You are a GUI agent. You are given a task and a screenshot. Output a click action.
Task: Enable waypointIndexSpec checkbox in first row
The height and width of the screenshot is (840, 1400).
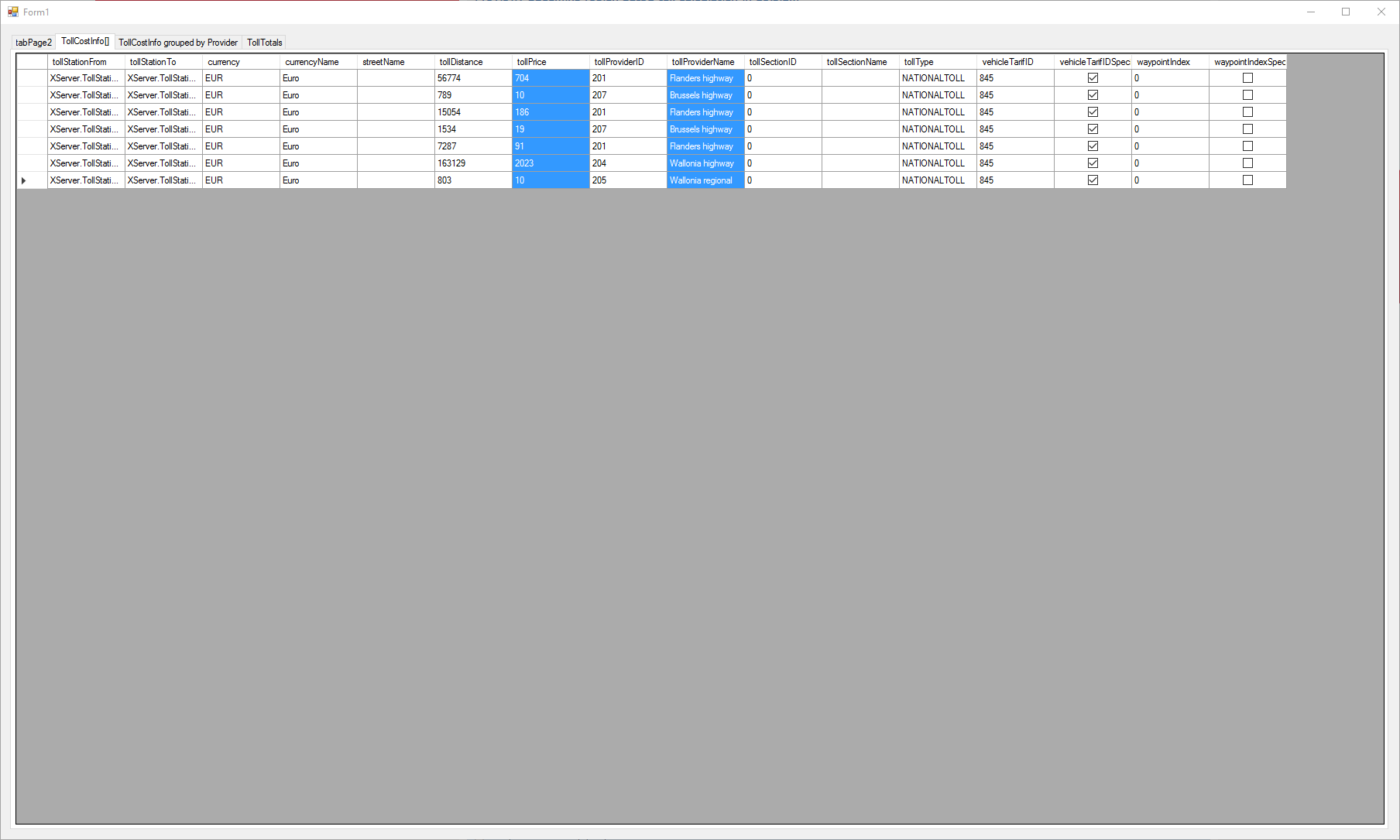[x=1247, y=78]
